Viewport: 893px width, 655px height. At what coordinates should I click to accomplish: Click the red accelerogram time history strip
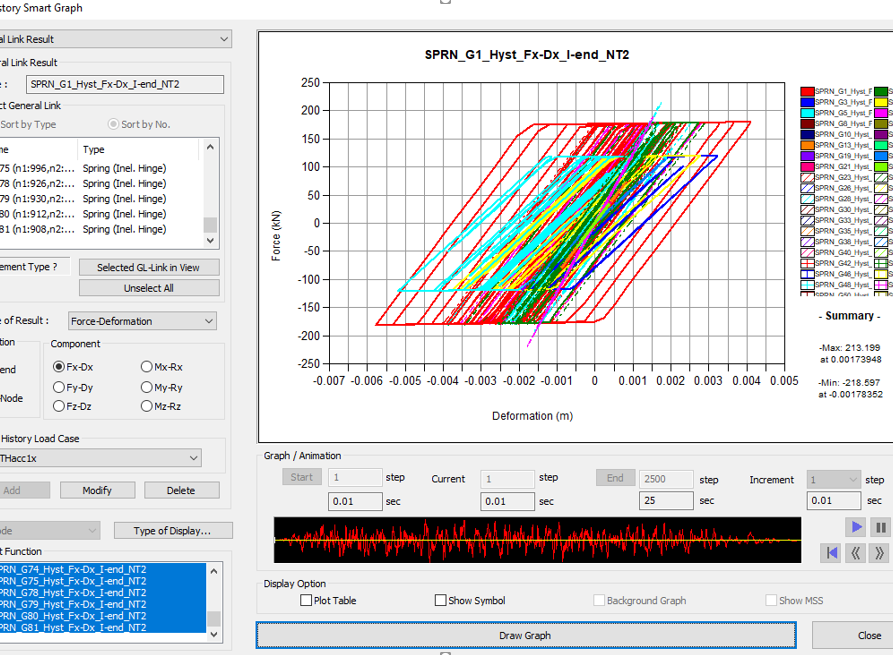537,539
